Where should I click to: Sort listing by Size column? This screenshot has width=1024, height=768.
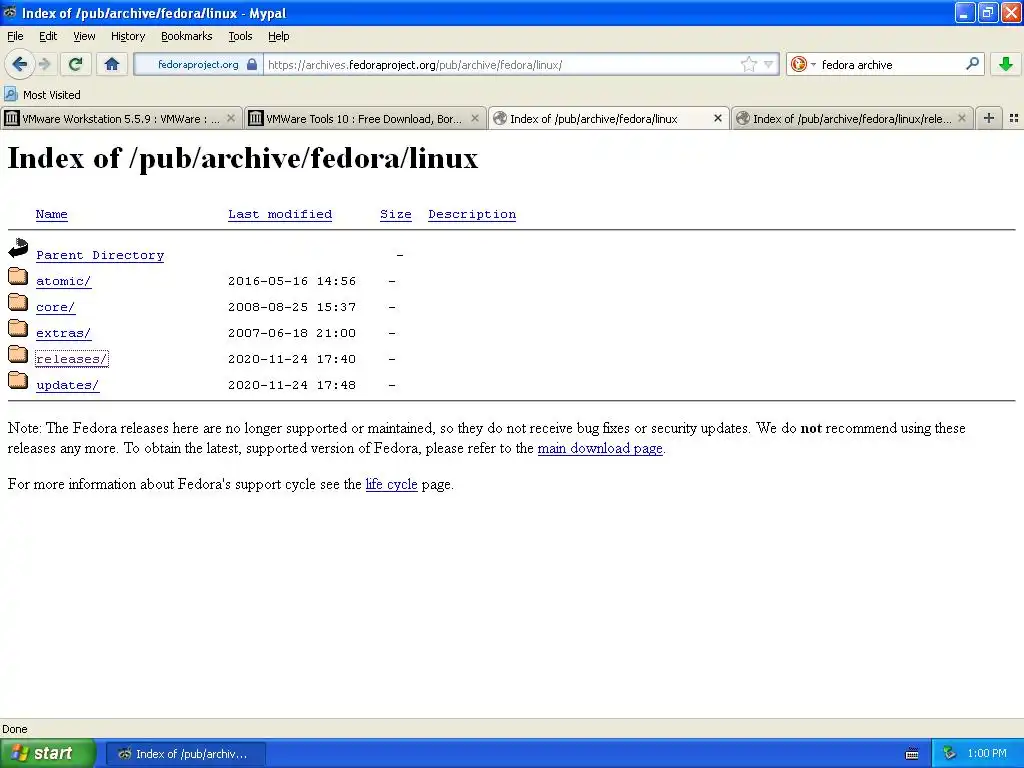point(396,214)
